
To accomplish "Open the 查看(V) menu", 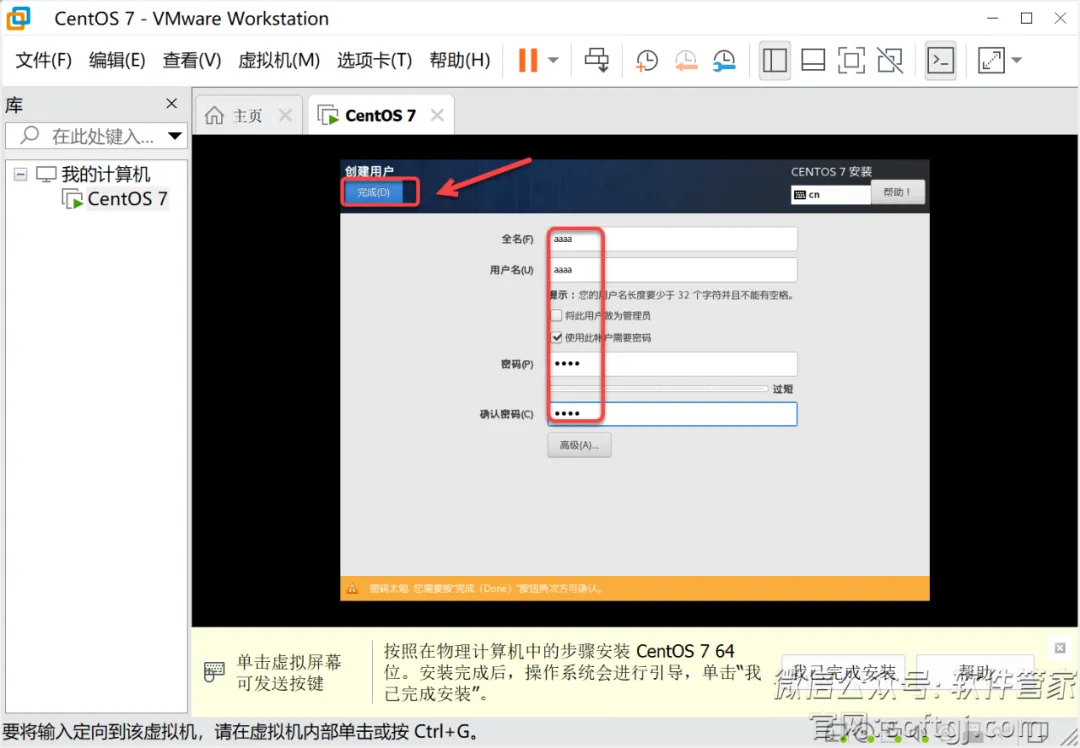I will point(191,61).
